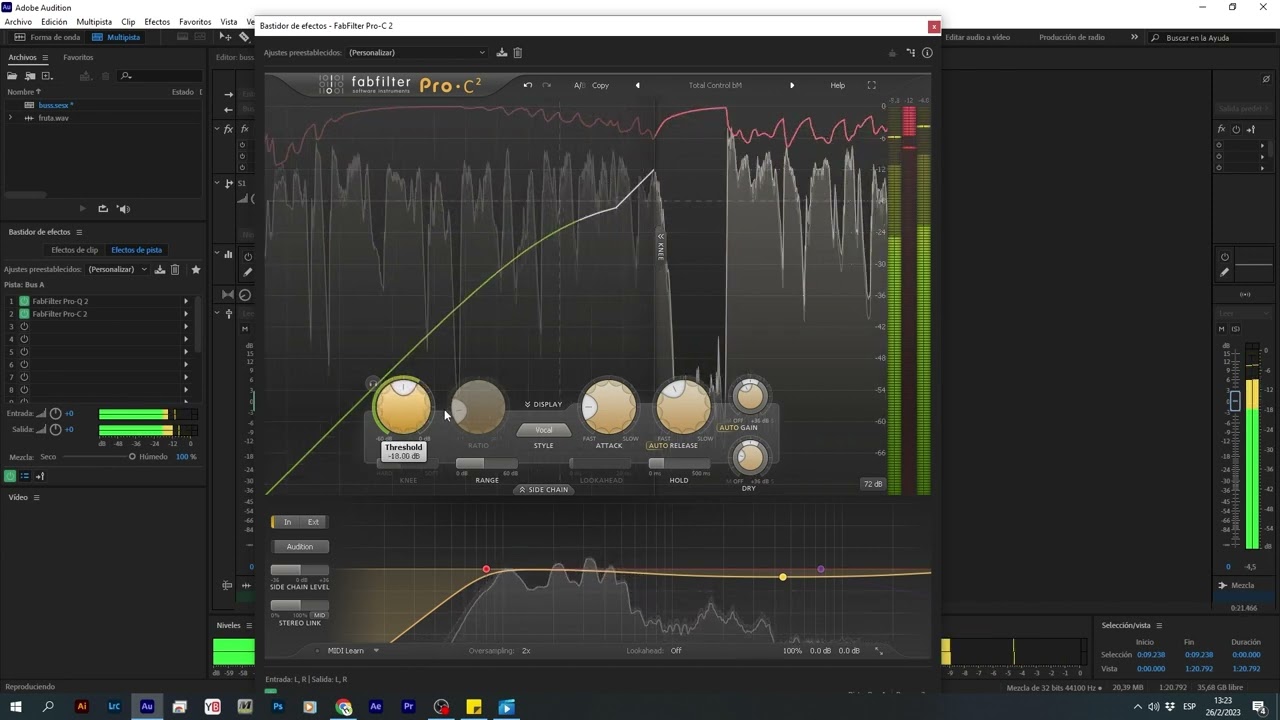Open Windows Start menu
This screenshot has width=1280, height=720.
click(15, 707)
